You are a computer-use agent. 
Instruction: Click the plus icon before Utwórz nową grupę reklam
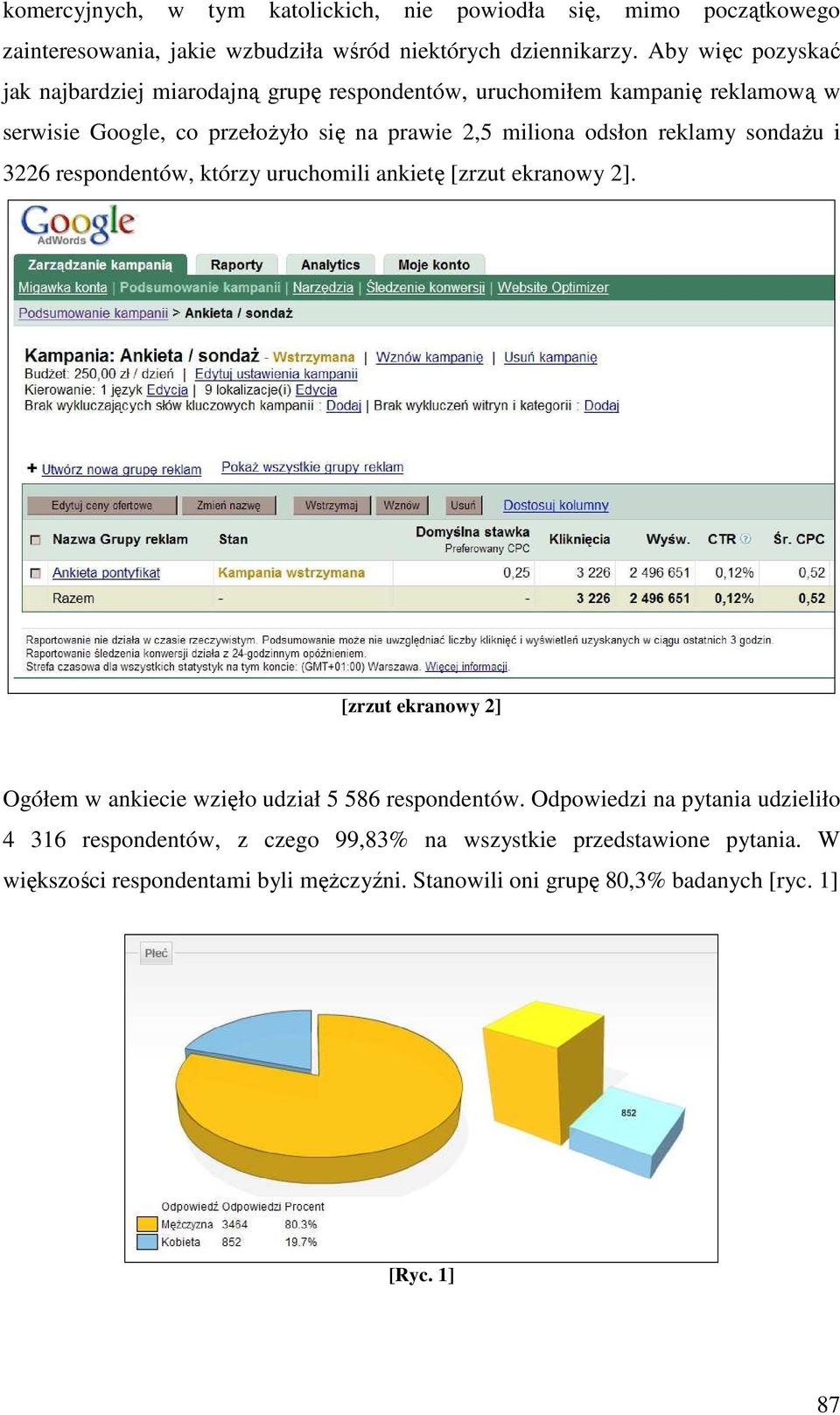(32, 468)
